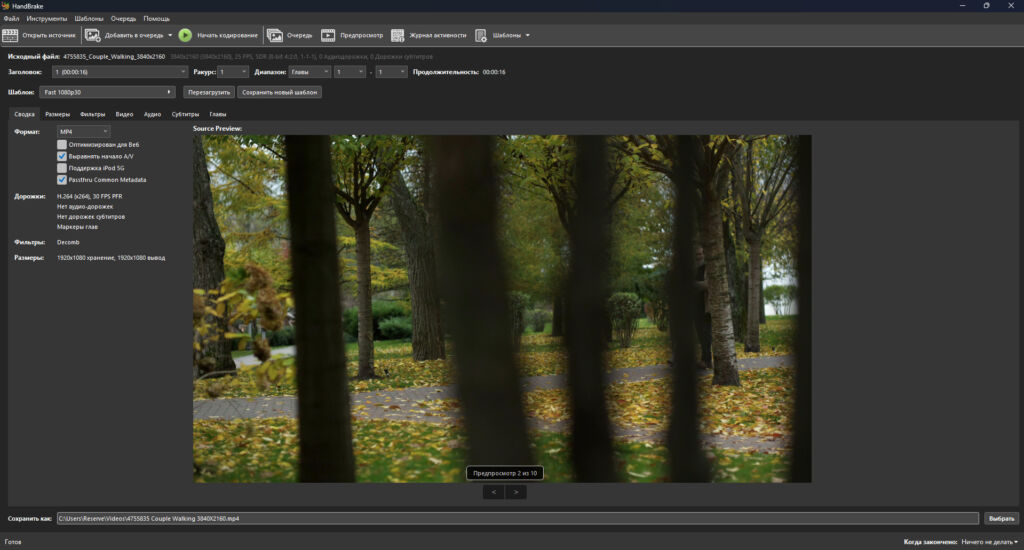Click Открыть источник label in toolbar

click(49, 35)
